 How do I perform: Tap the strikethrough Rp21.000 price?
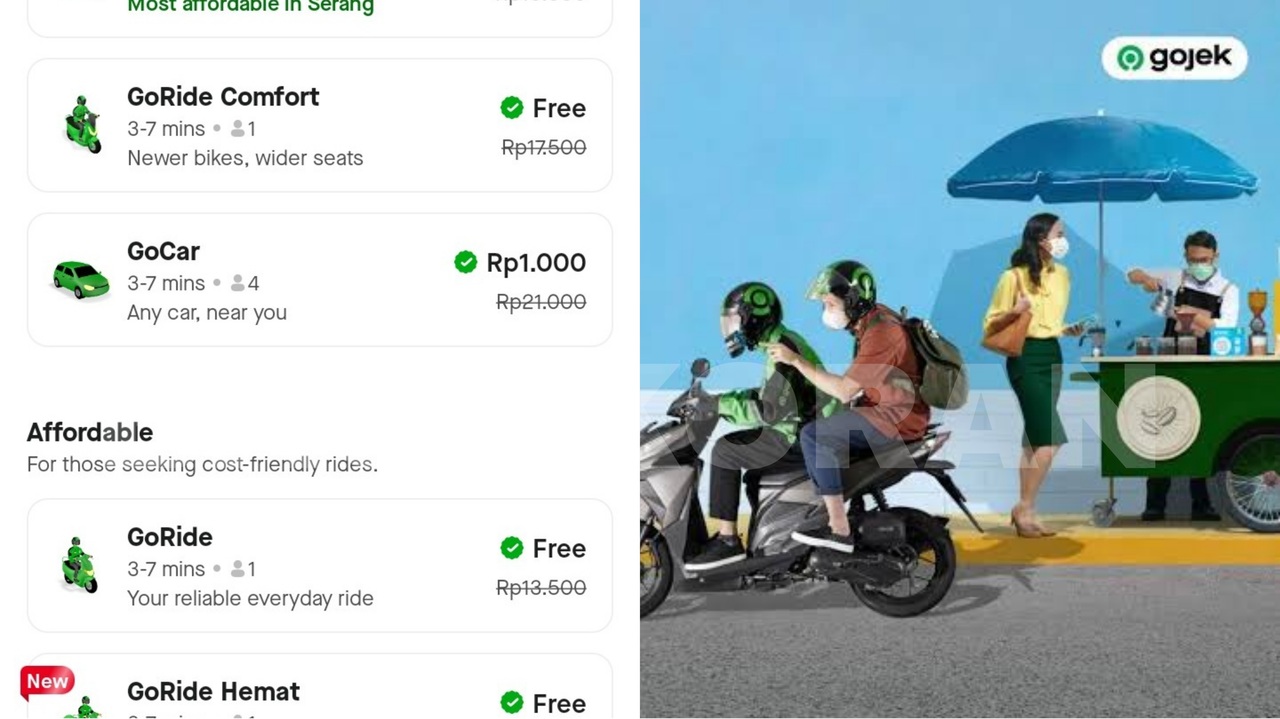click(541, 302)
